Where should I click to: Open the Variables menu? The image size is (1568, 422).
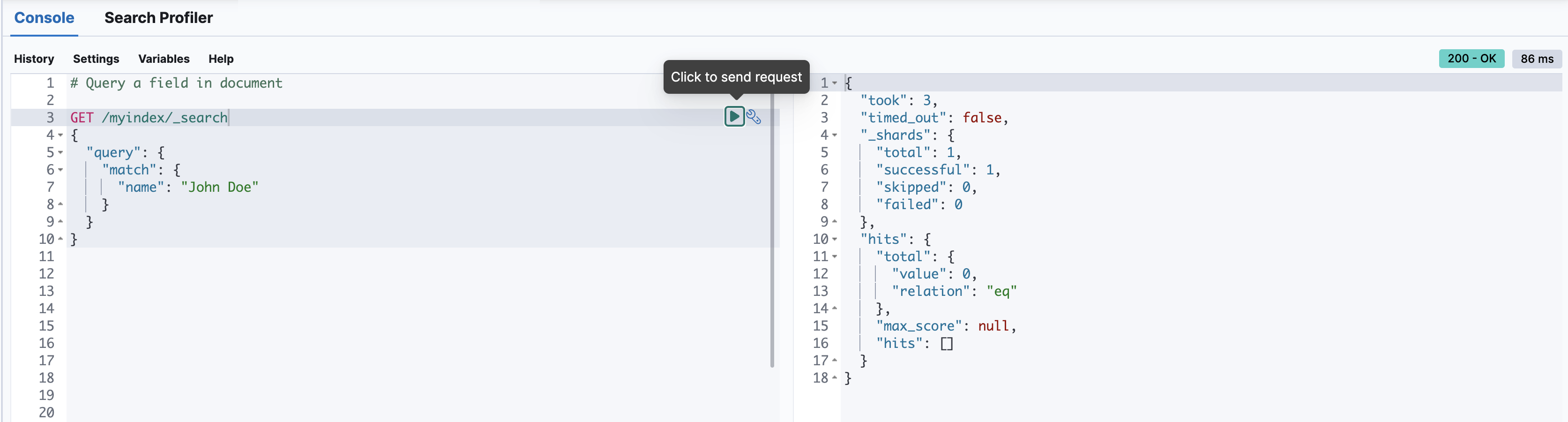pyautogui.click(x=164, y=59)
